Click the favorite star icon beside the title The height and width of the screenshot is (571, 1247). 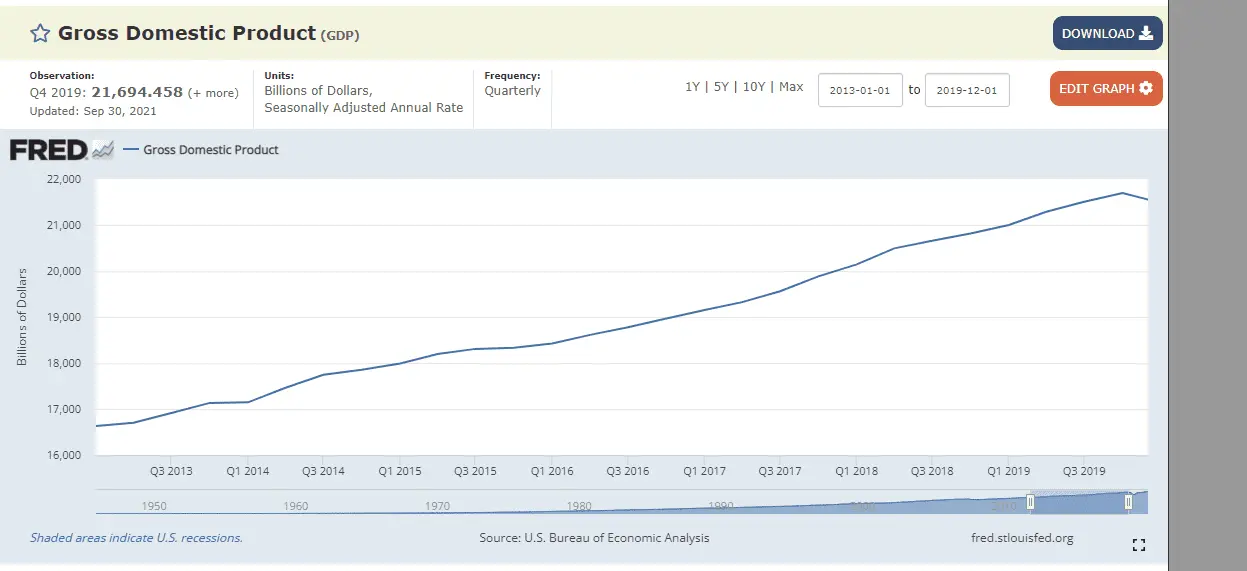pos(40,34)
